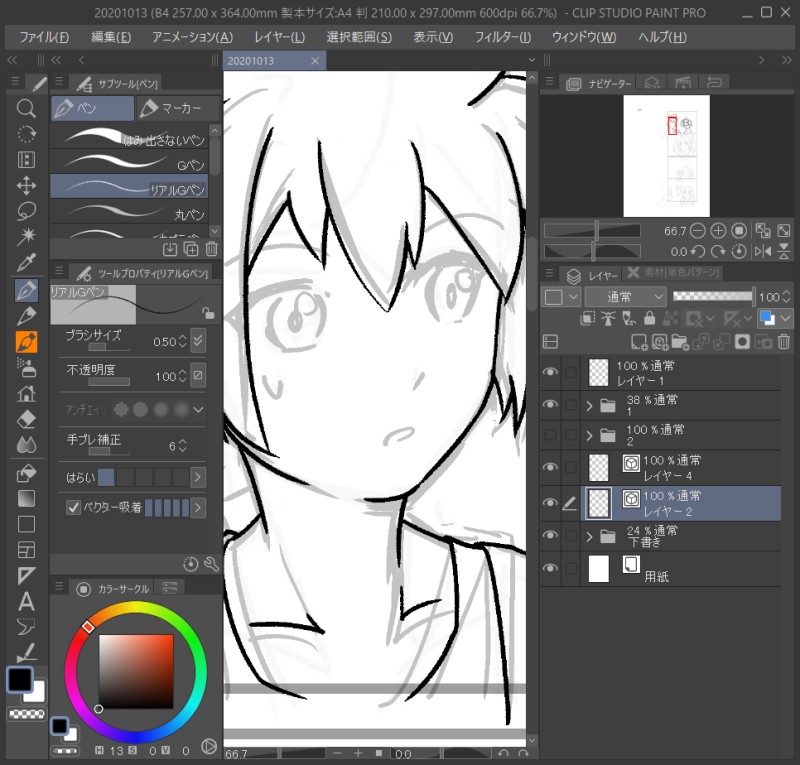The width and height of the screenshot is (800, 765).
Task: Click the black main color swatch
Action: click(x=20, y=679)
